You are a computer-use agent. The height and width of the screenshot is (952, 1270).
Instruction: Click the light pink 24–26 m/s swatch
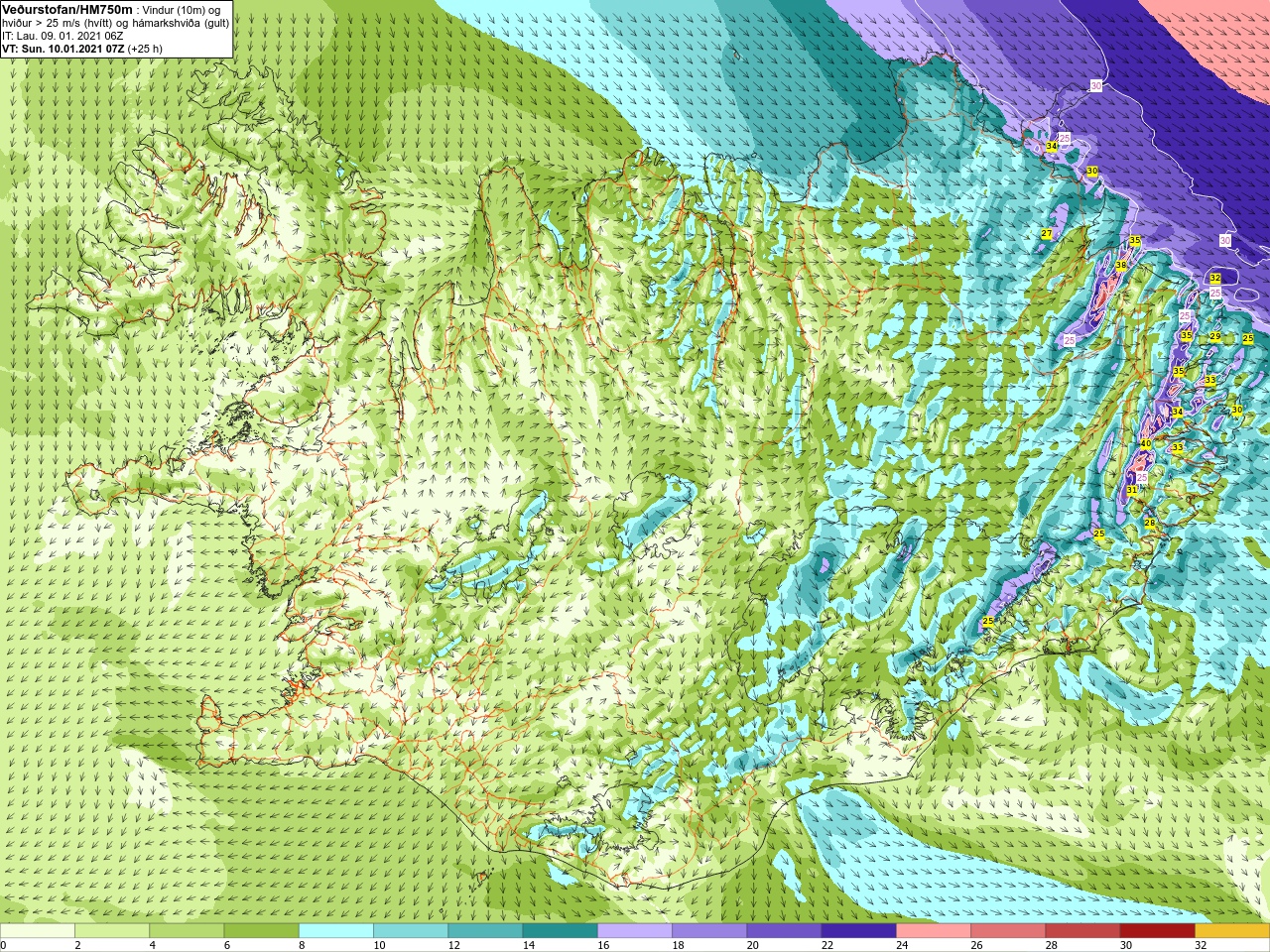click(934, 931)
